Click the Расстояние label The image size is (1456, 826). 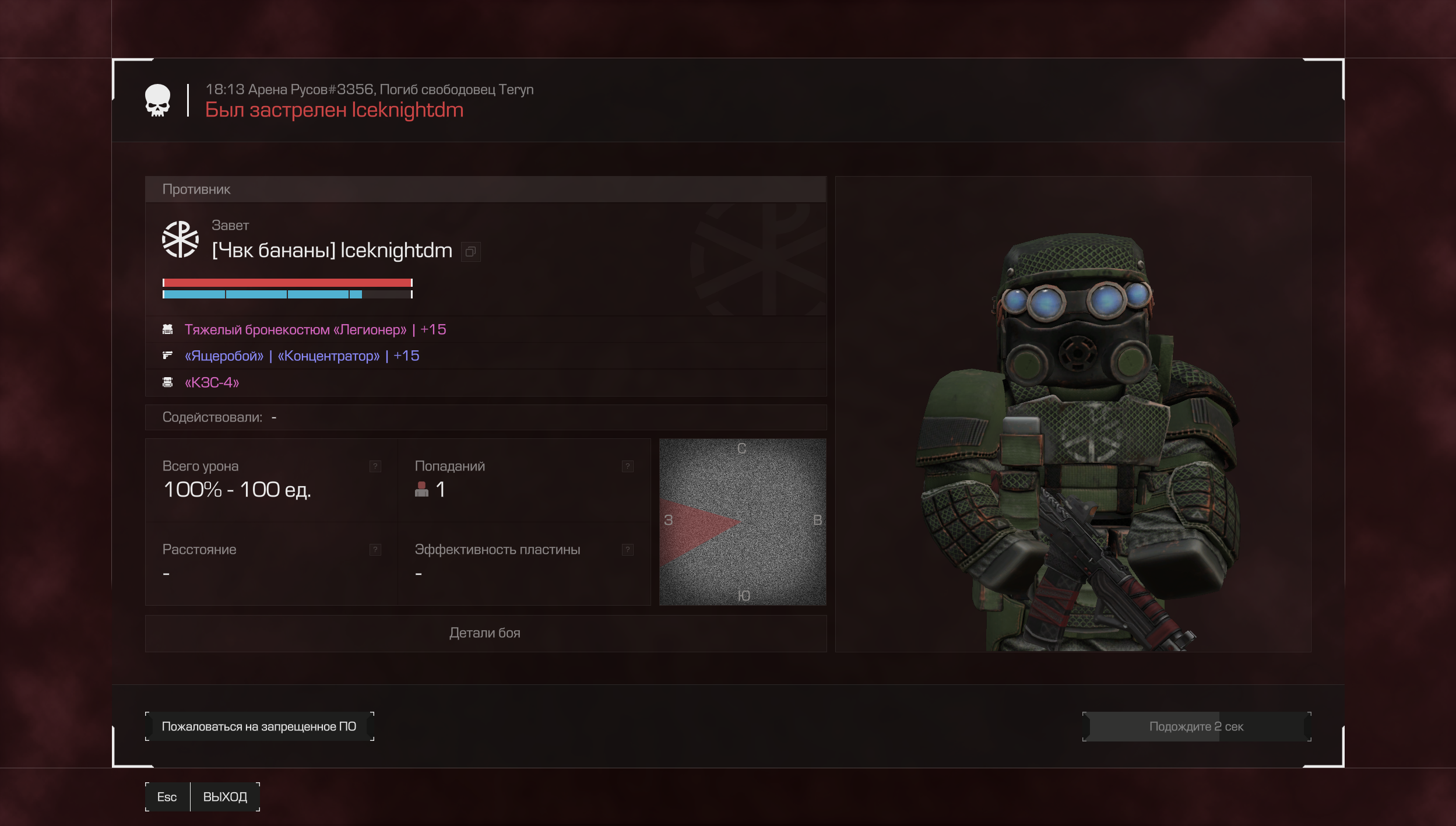coord(199,550)
